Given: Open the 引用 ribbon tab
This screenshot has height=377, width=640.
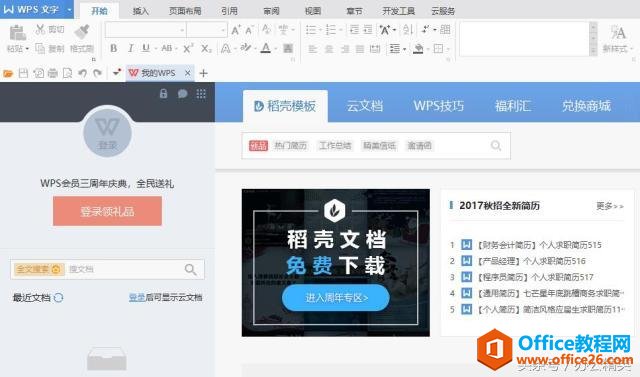Looking at the screenshot, I should 229,11.
